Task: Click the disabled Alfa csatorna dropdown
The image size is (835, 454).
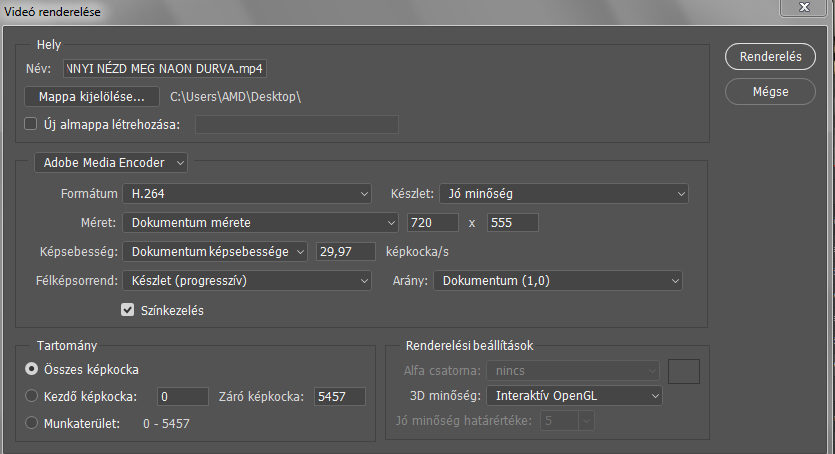Action: (573, 370)
